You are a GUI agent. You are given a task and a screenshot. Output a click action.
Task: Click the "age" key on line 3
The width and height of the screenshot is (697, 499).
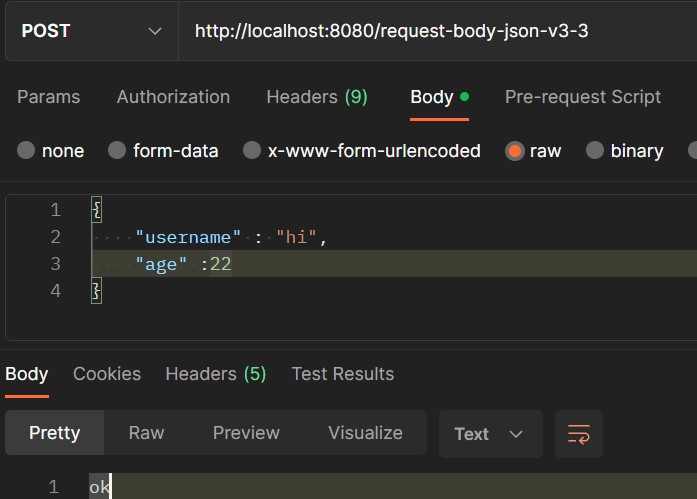click(x=161, y=264)
